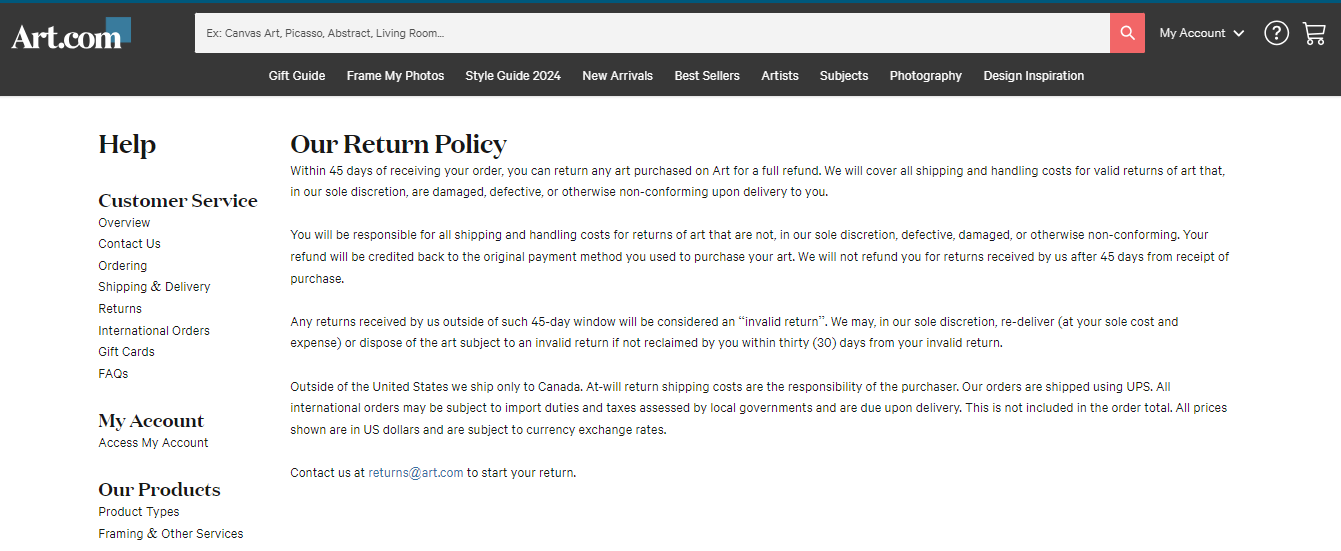Click Access My Account link
Viewport: 1341px width, 551px height.
(x=153, y=443)
